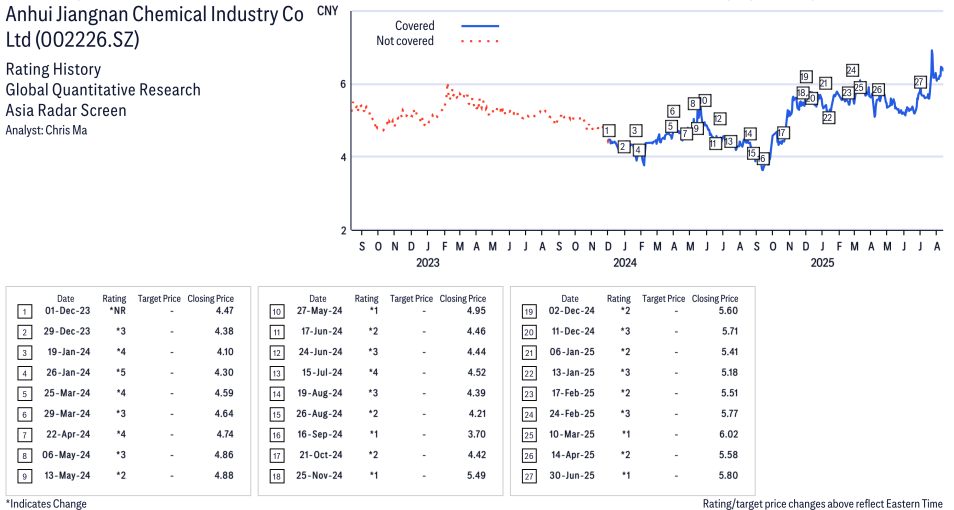Click marker 26 on the price chart
954x510 pixels.
point(877,89)
